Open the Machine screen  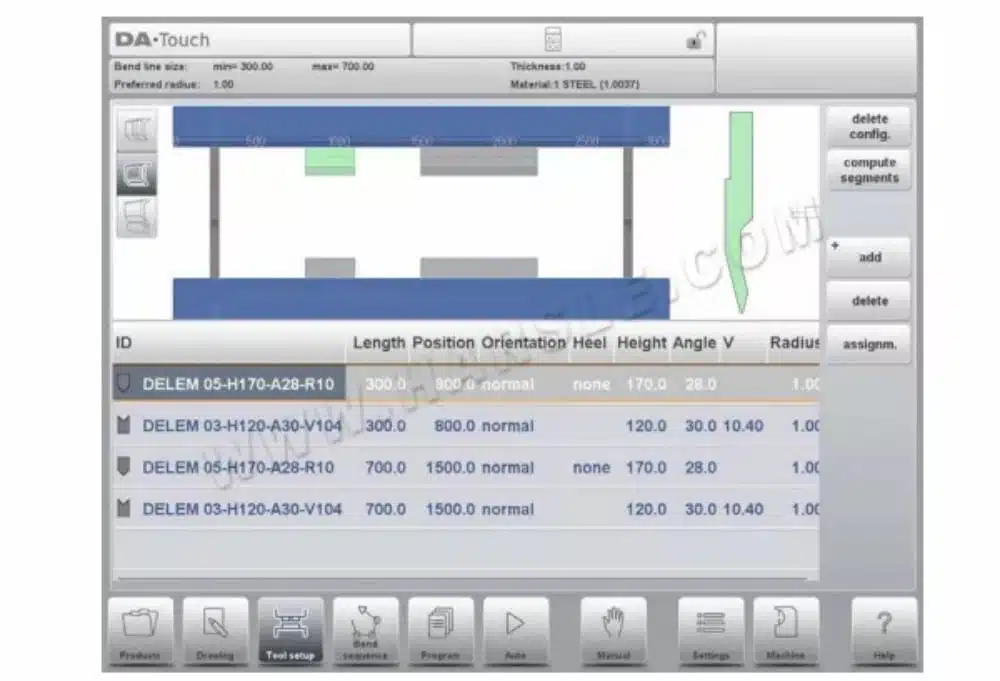click(786, 630)
